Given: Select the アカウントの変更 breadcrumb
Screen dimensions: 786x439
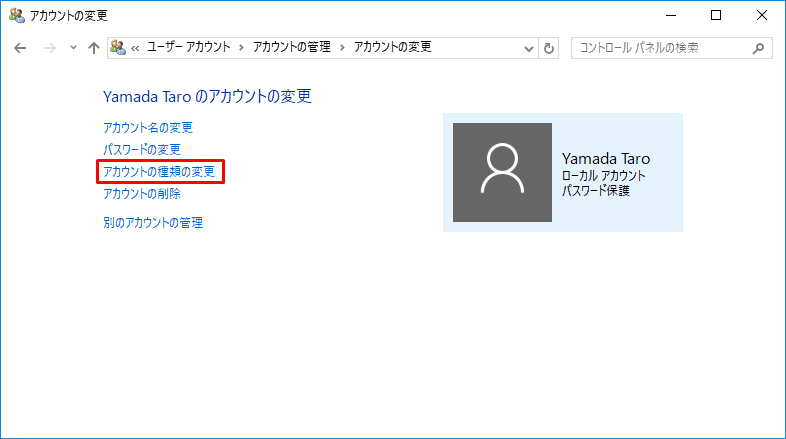Looking at the screenshot, I should coord(392,47).
